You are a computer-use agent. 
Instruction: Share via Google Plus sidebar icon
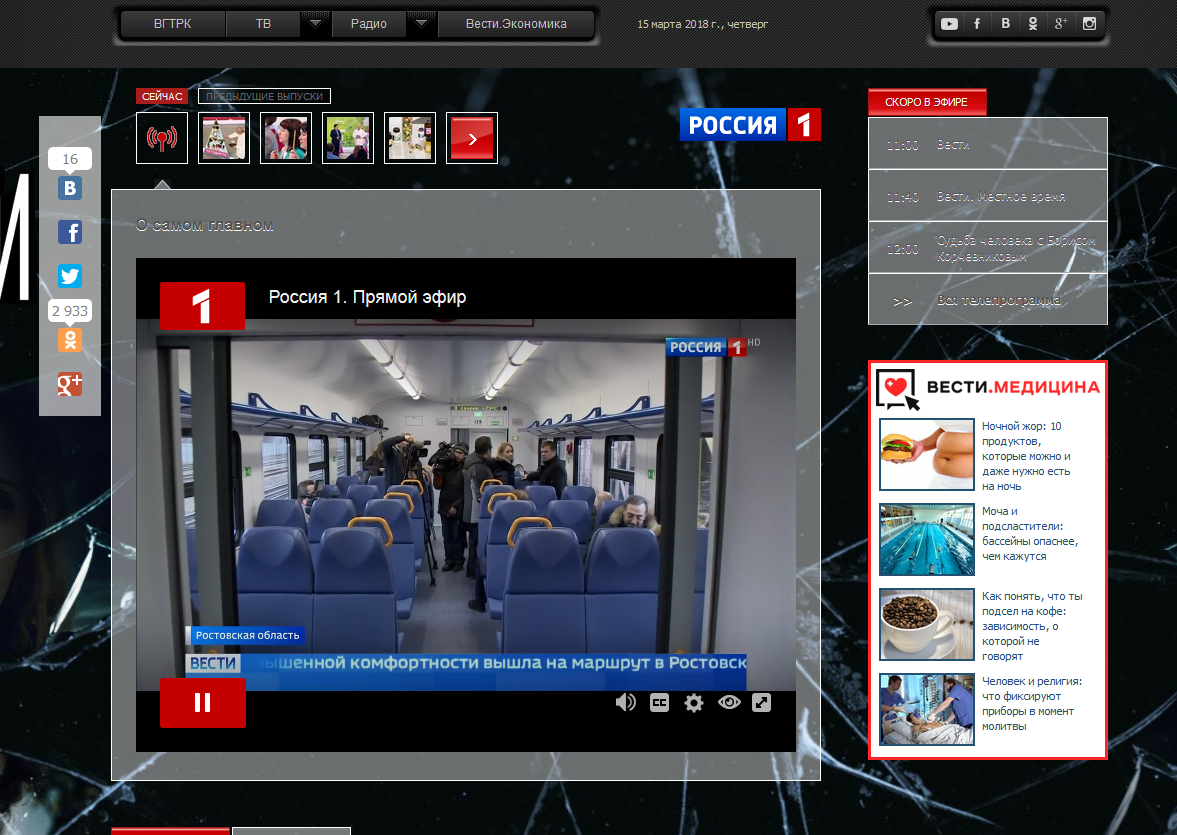tap(69, 384)
